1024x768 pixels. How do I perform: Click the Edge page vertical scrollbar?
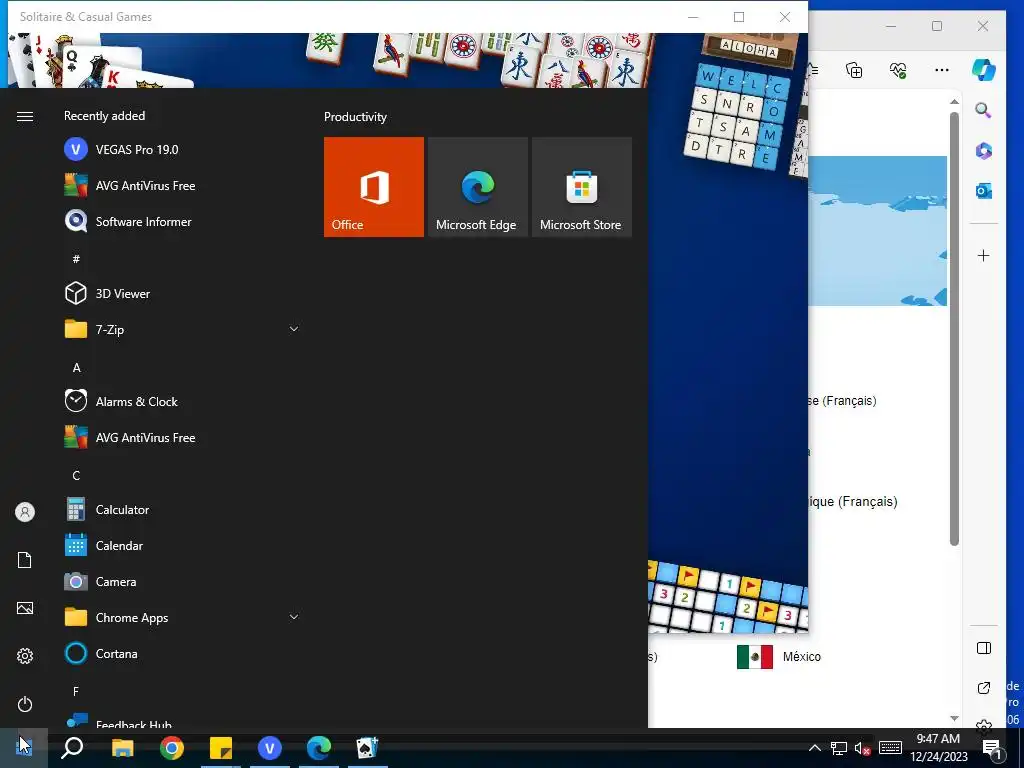(954, 328)
